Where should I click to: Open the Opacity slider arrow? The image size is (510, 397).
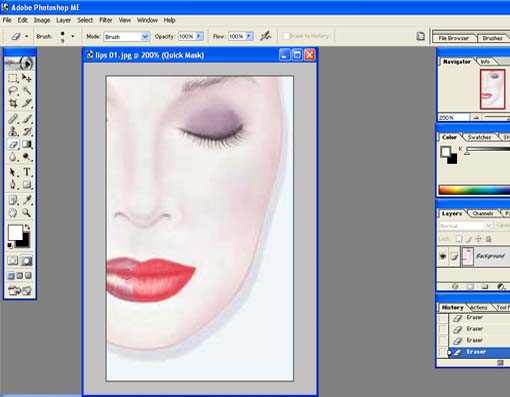click(199, 36)
